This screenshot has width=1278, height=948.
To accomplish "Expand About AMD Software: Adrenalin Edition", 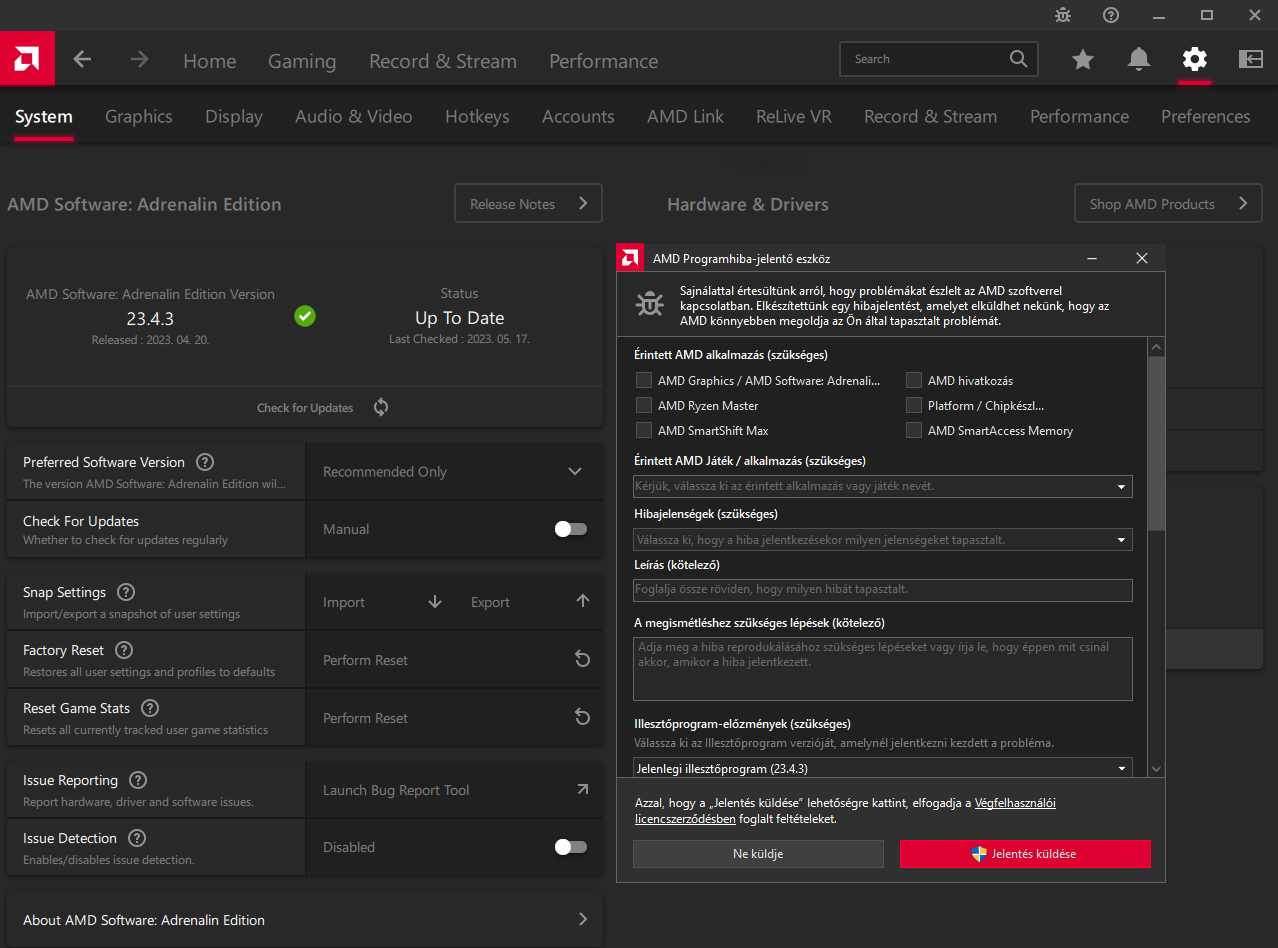I will [x=305, y=919].
